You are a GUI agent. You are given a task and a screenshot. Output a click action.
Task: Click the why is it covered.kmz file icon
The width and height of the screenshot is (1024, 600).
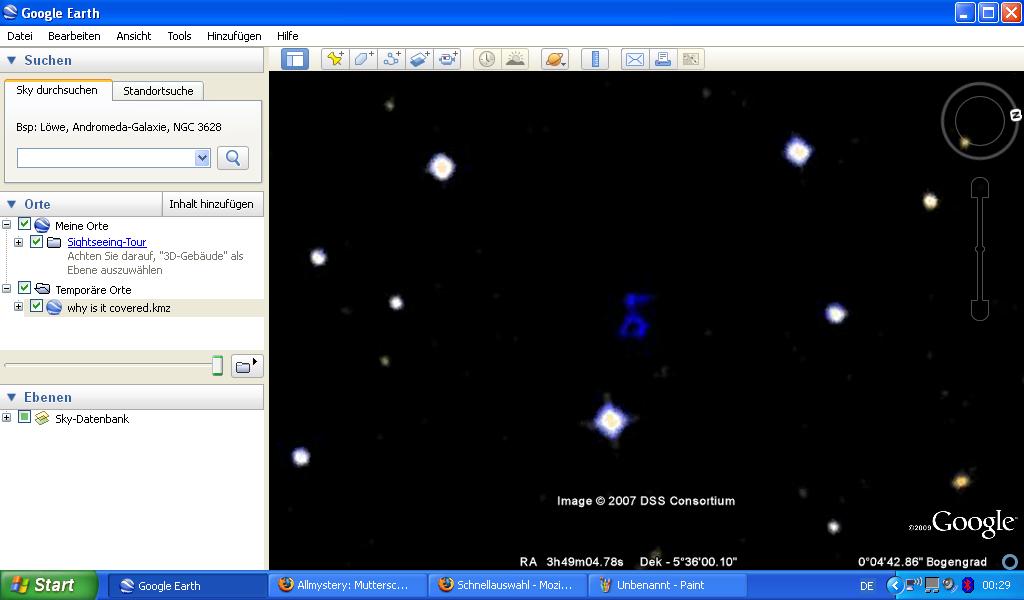coord(54,307)
